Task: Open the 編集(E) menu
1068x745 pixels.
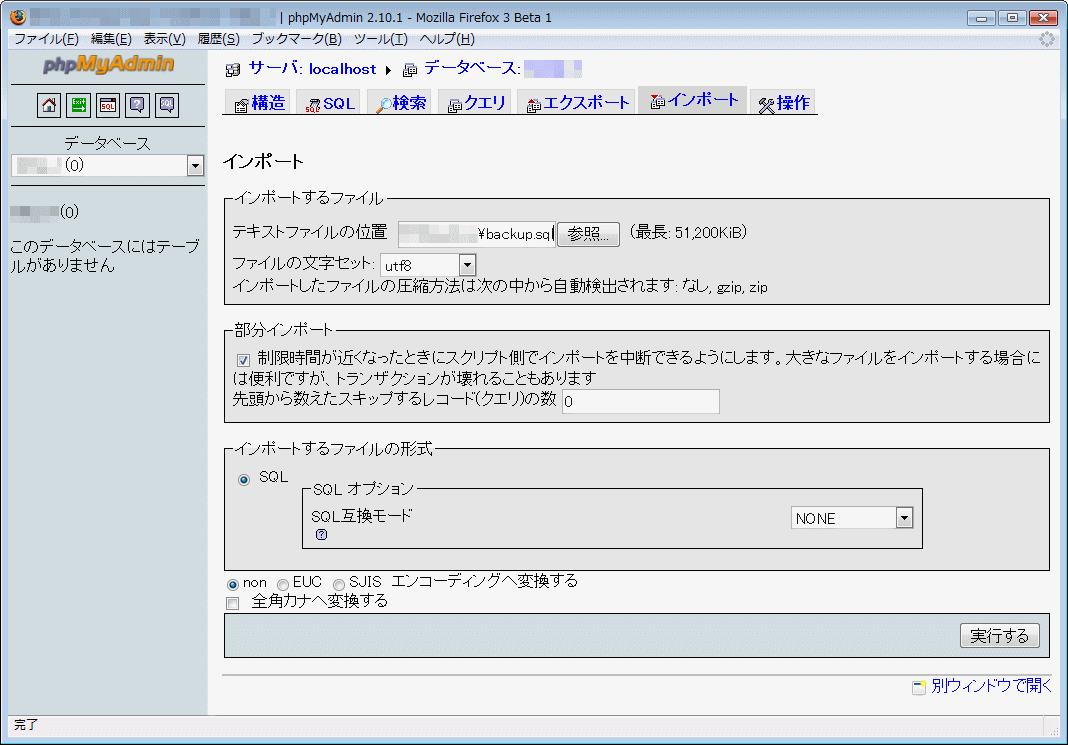Action: pyautogui.click(x=111, y=39)
